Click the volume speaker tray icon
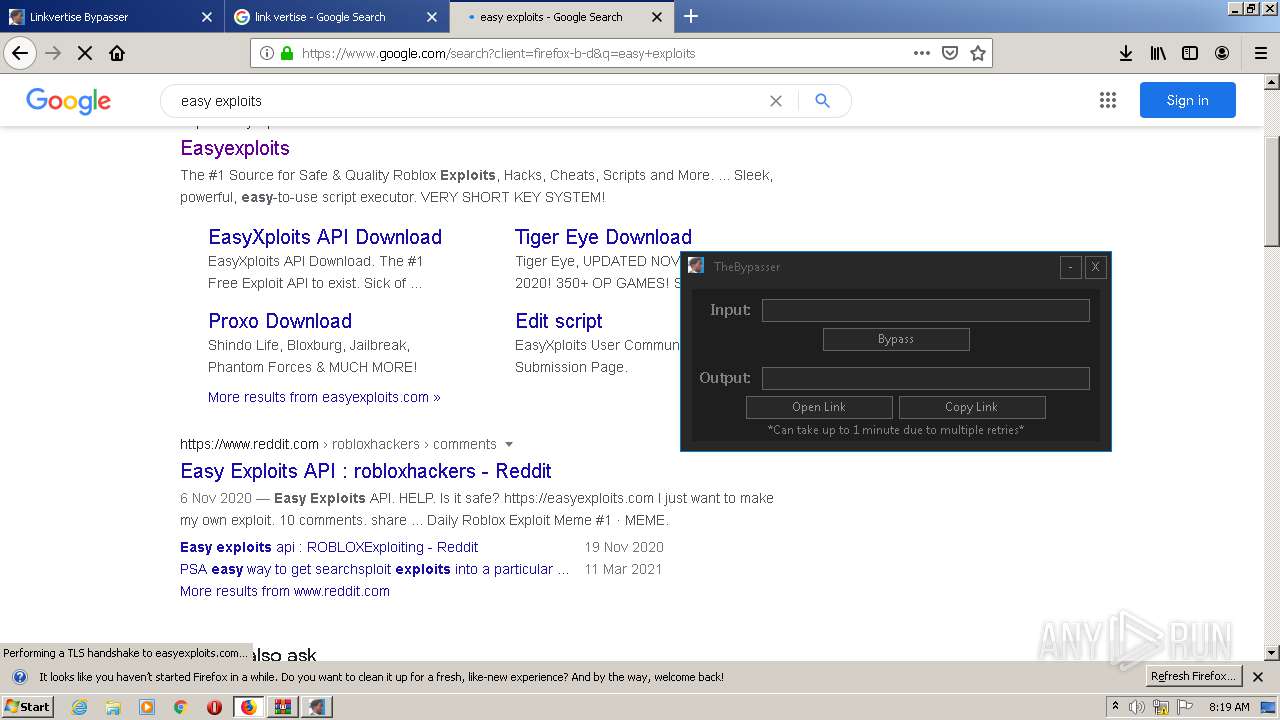This screenshot has width=1280, height=720. pos(1137,707)
